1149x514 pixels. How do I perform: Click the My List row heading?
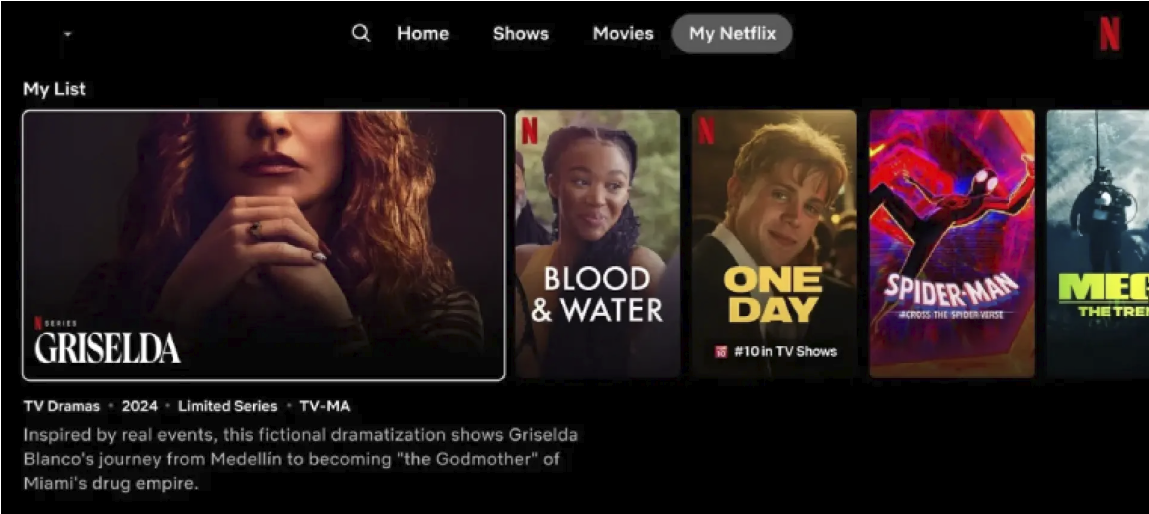[x=54, y=89]
